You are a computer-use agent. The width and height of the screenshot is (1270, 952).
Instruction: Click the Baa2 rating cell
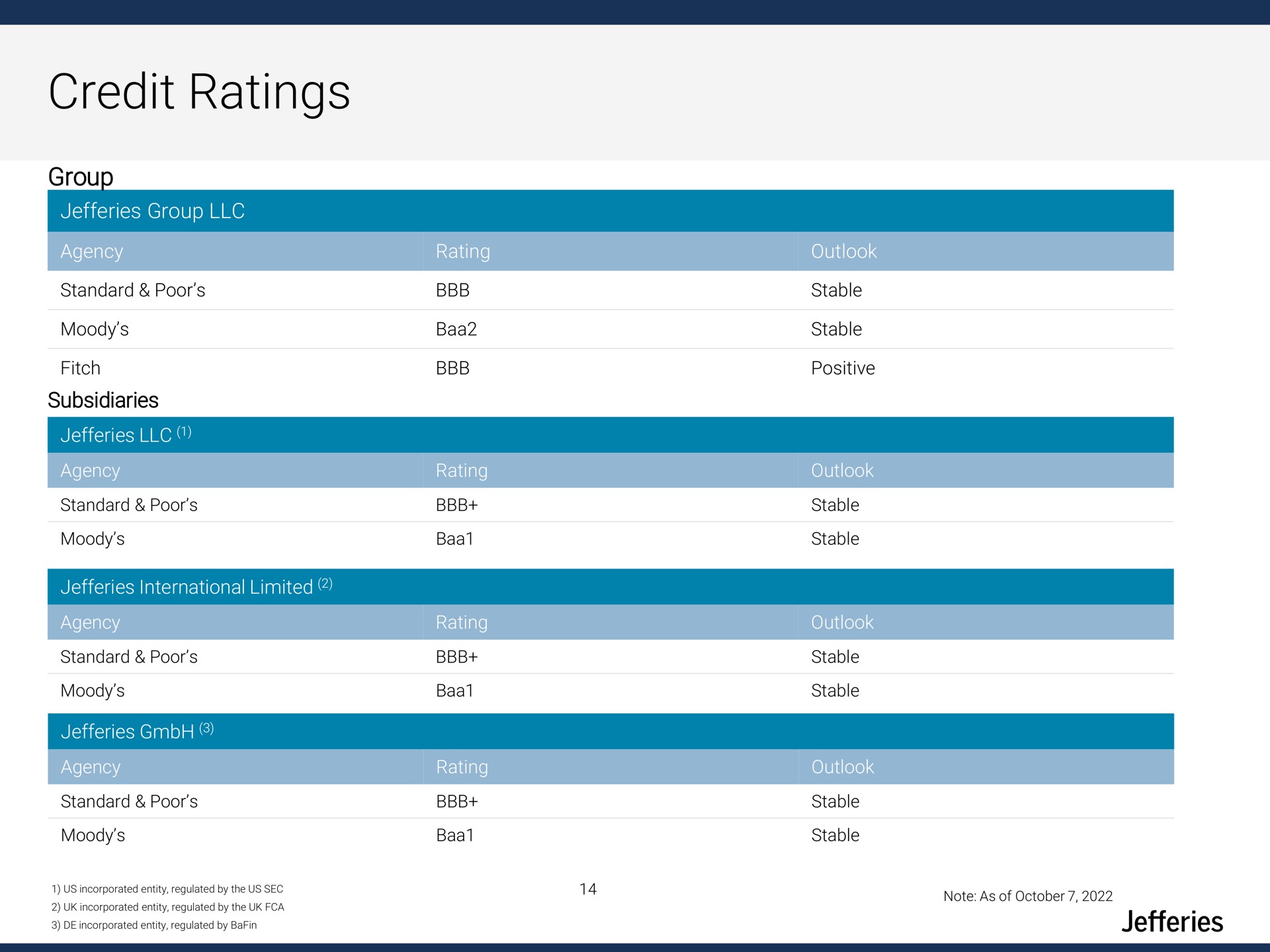point(456,329)
